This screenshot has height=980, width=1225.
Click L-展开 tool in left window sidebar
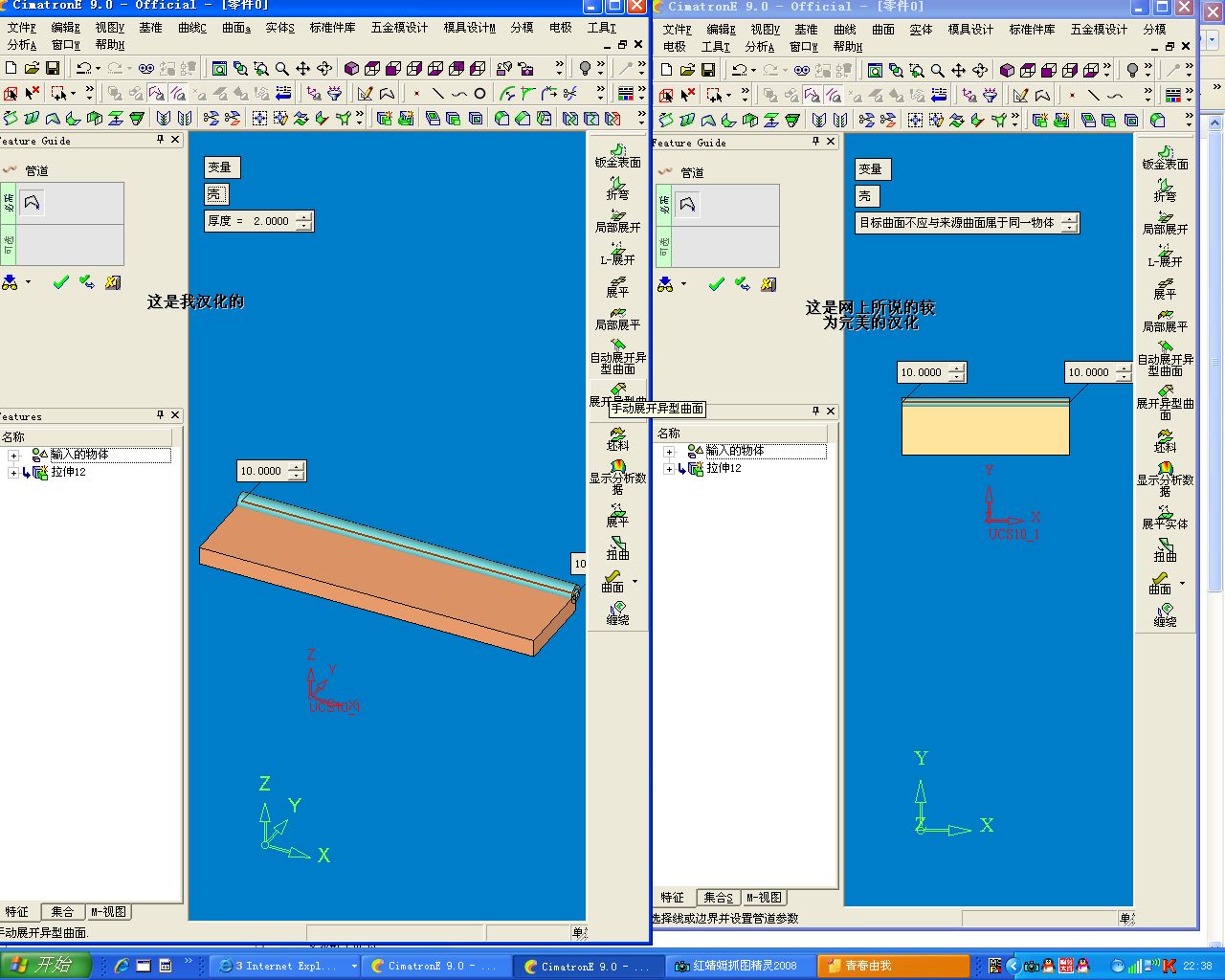[617, 255]
